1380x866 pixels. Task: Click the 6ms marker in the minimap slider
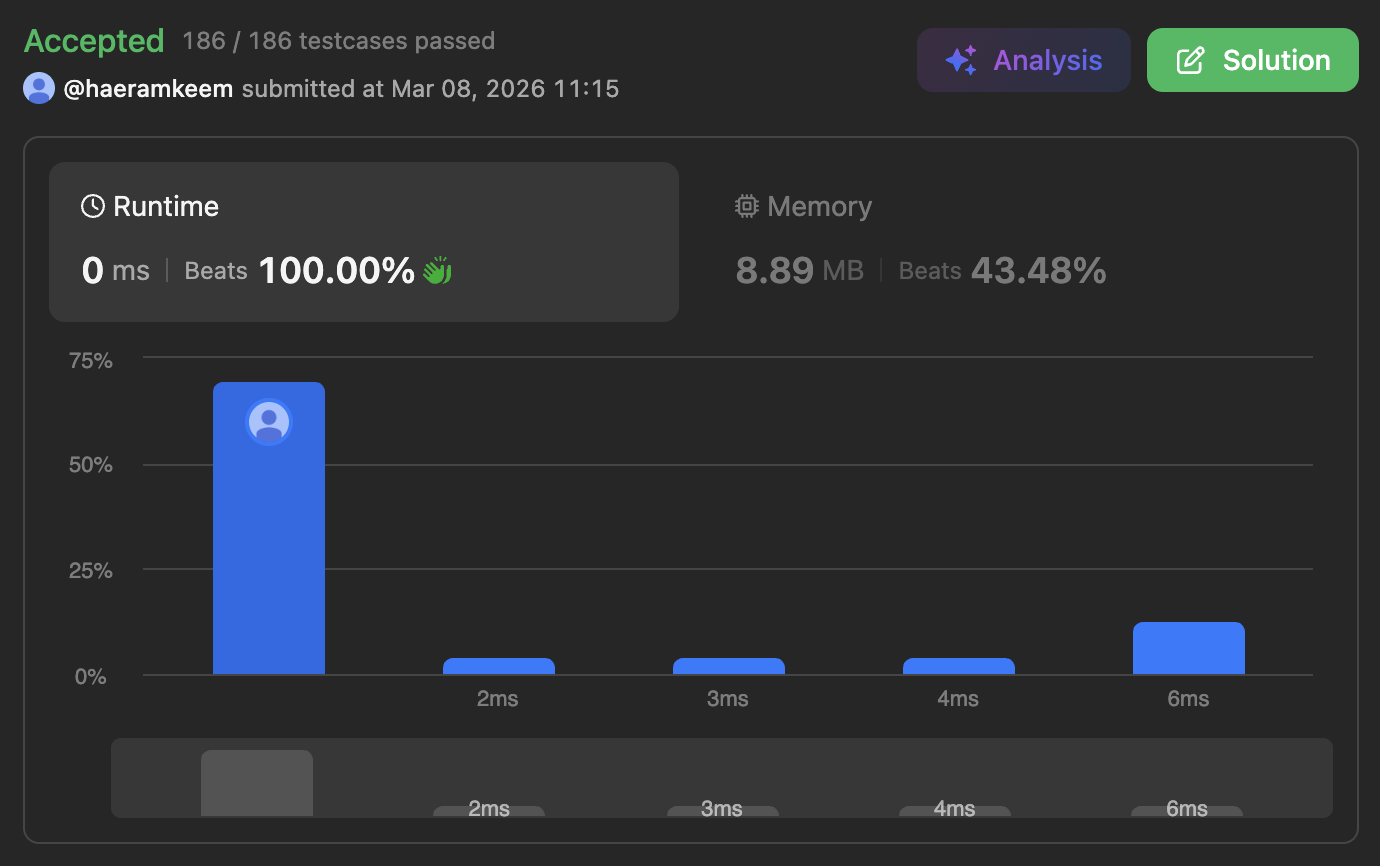point(1186,810)
